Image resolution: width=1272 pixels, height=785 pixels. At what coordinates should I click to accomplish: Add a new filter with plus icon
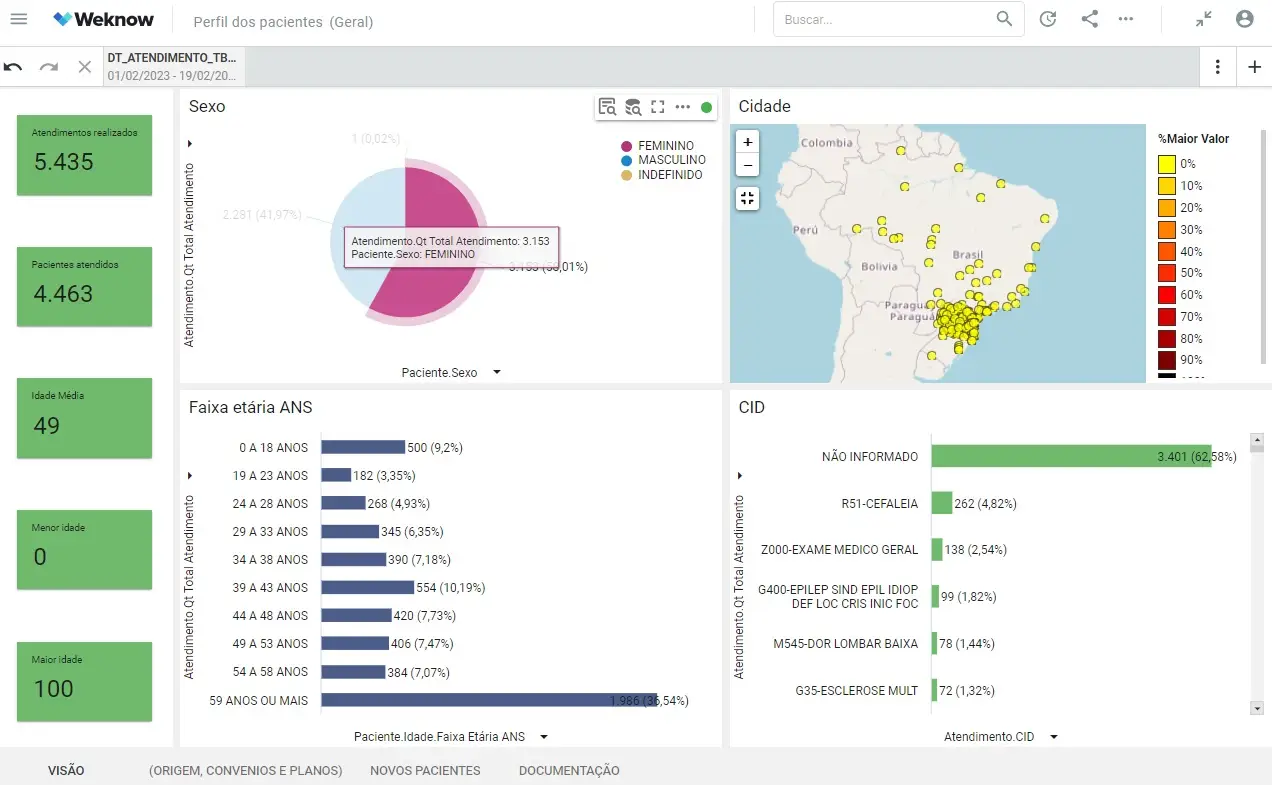(1255, 67)
